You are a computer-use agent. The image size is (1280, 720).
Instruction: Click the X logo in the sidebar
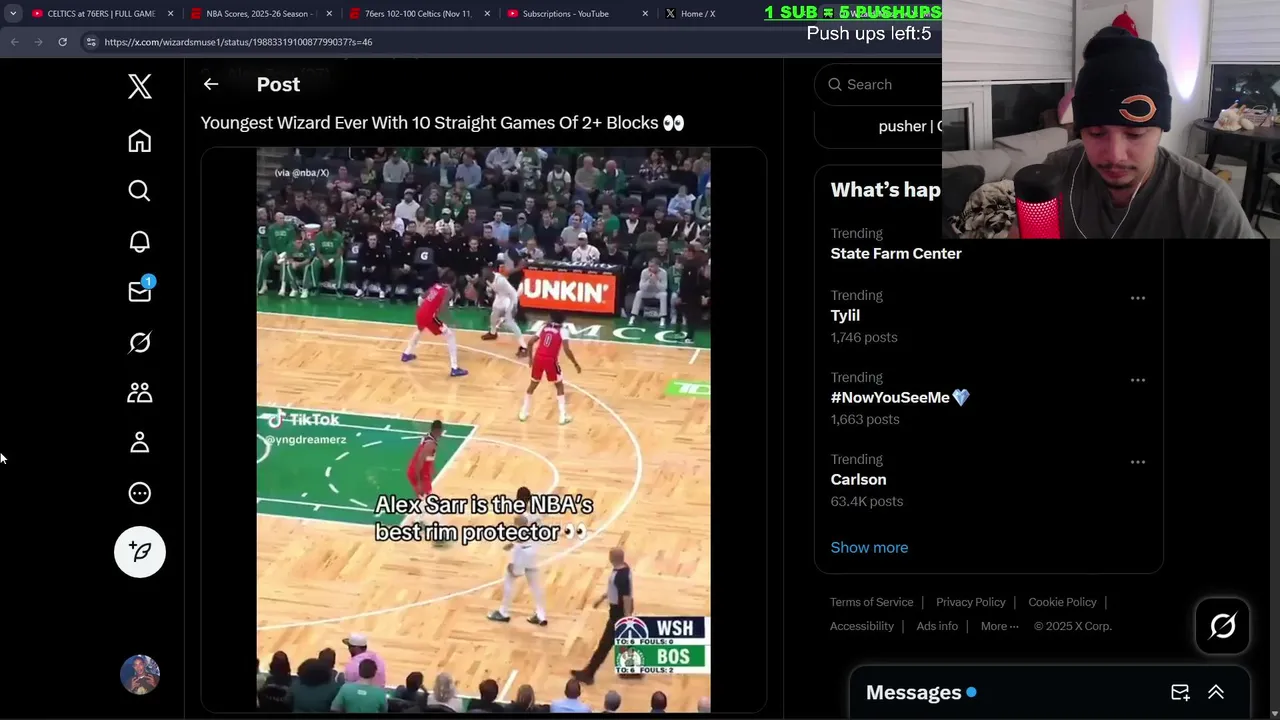140,86
